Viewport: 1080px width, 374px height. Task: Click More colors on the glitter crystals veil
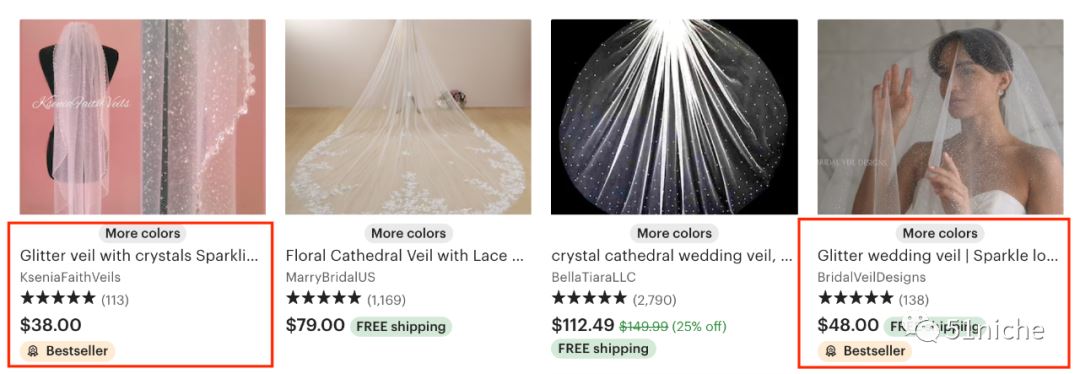tap(143, 233)
